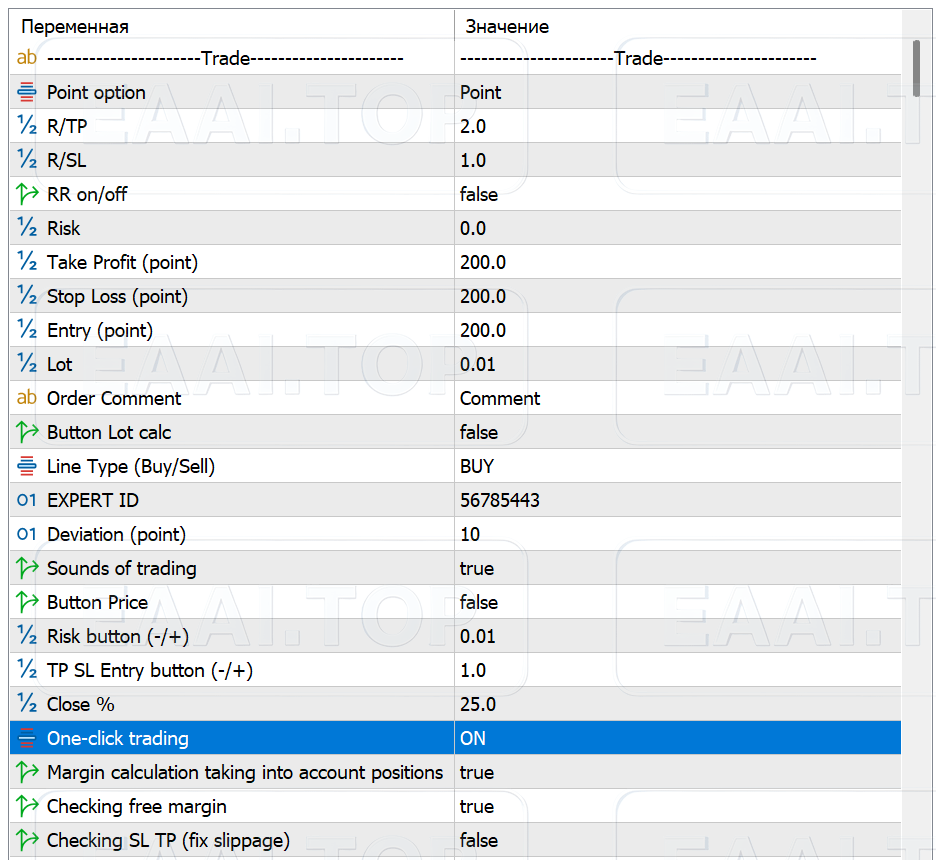Select the Margin calculation taking into account positions row
This screenshot has height=860, width=936.
(x=245, y=773)
